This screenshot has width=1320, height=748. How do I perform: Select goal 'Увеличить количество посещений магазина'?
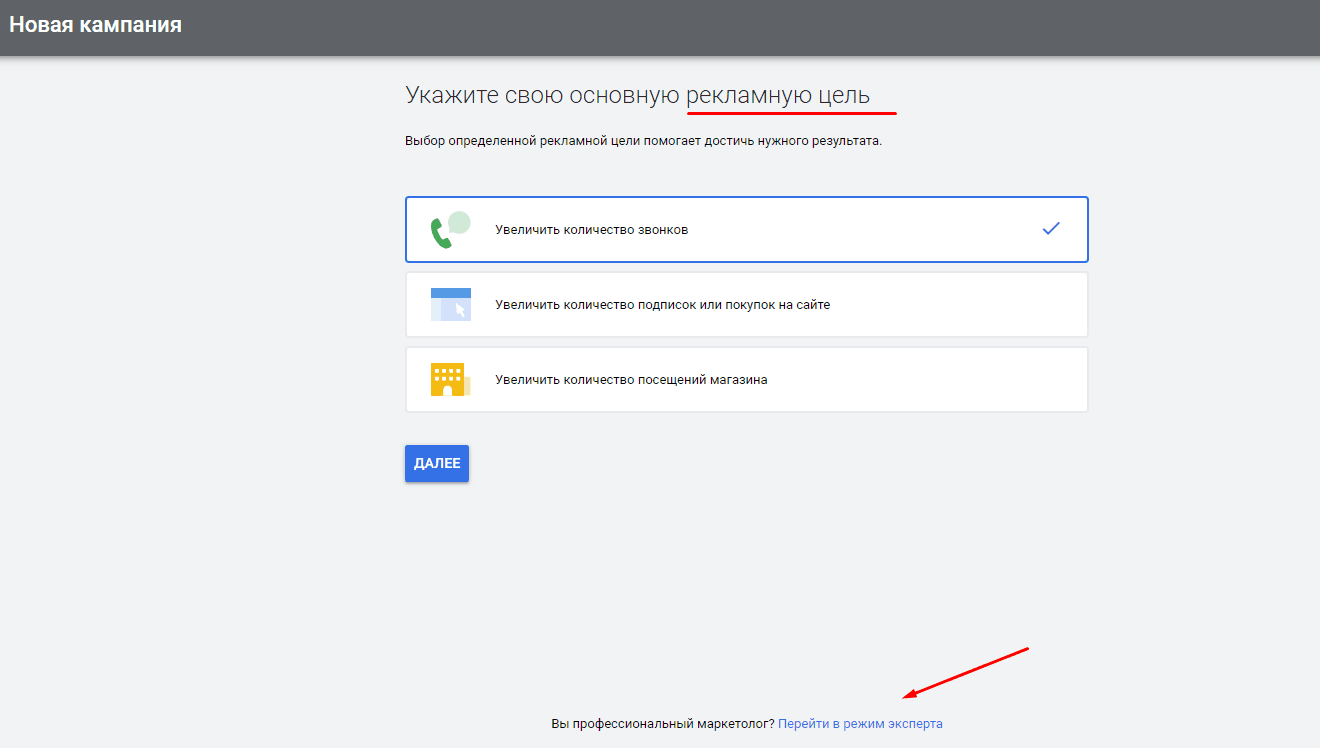pyautogui.click(x=745, y=379)
